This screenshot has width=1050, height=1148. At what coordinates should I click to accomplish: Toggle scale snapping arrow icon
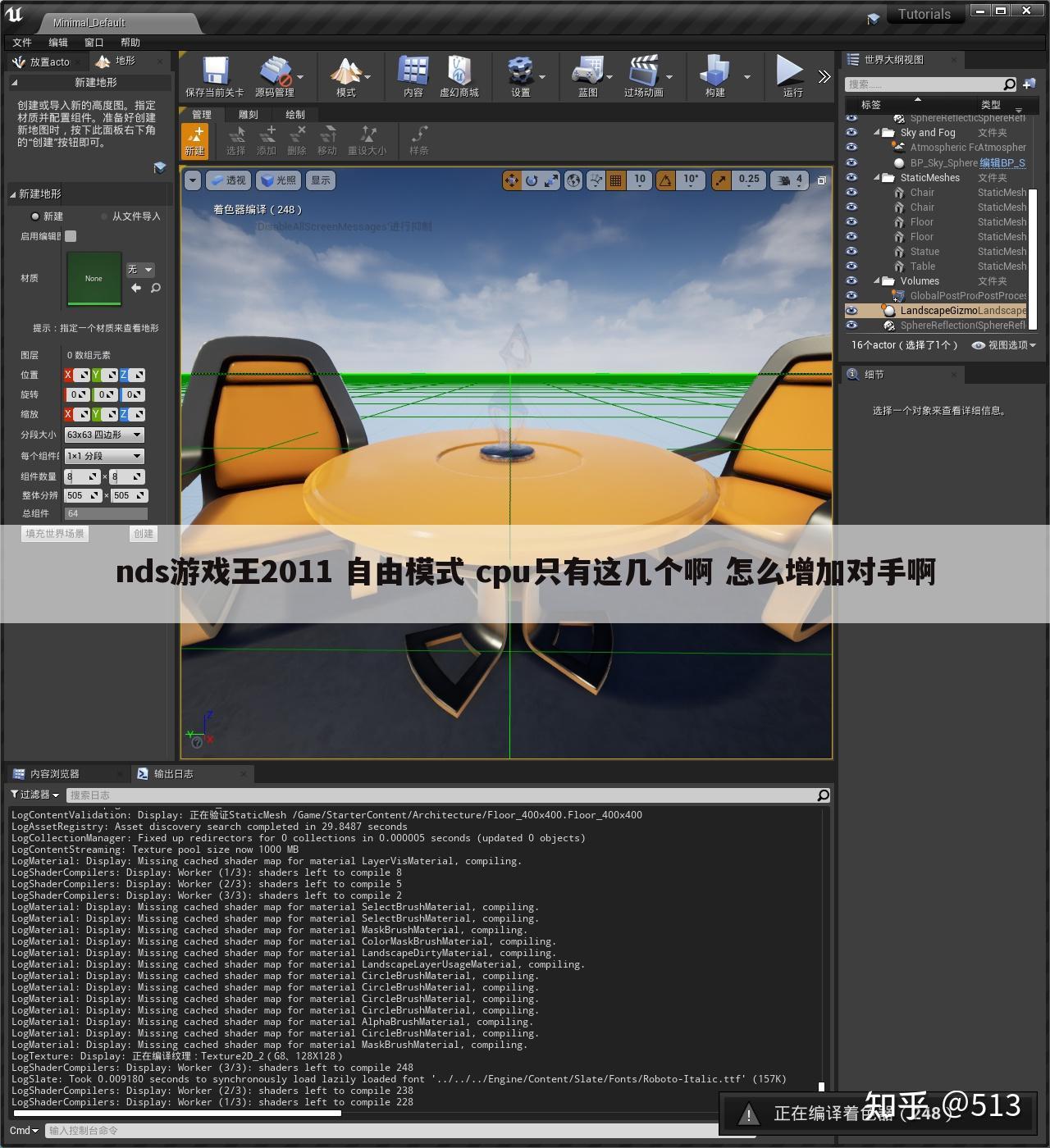coord(720,180)
